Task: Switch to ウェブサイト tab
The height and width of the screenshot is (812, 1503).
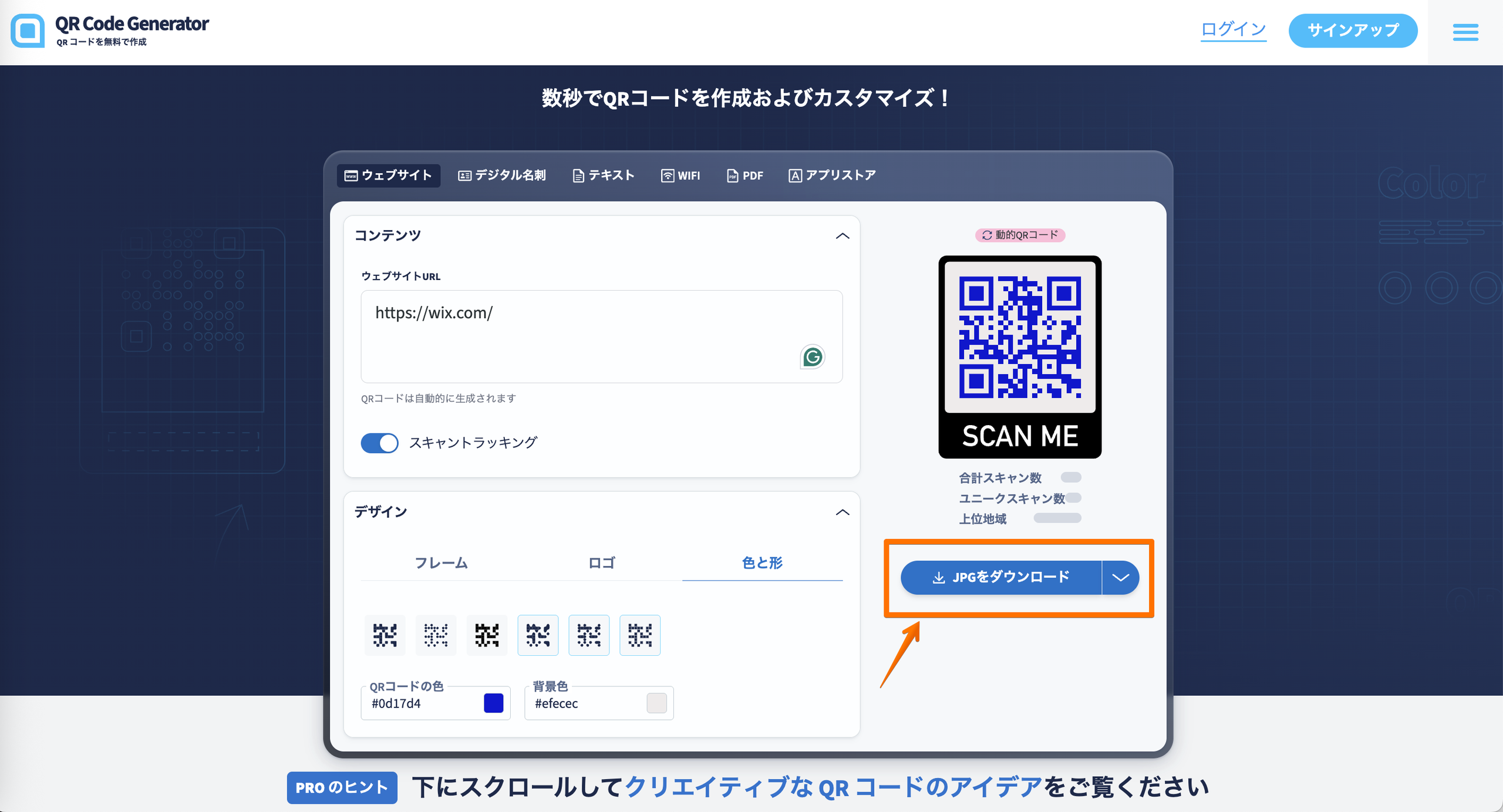Action: (389, 176)
